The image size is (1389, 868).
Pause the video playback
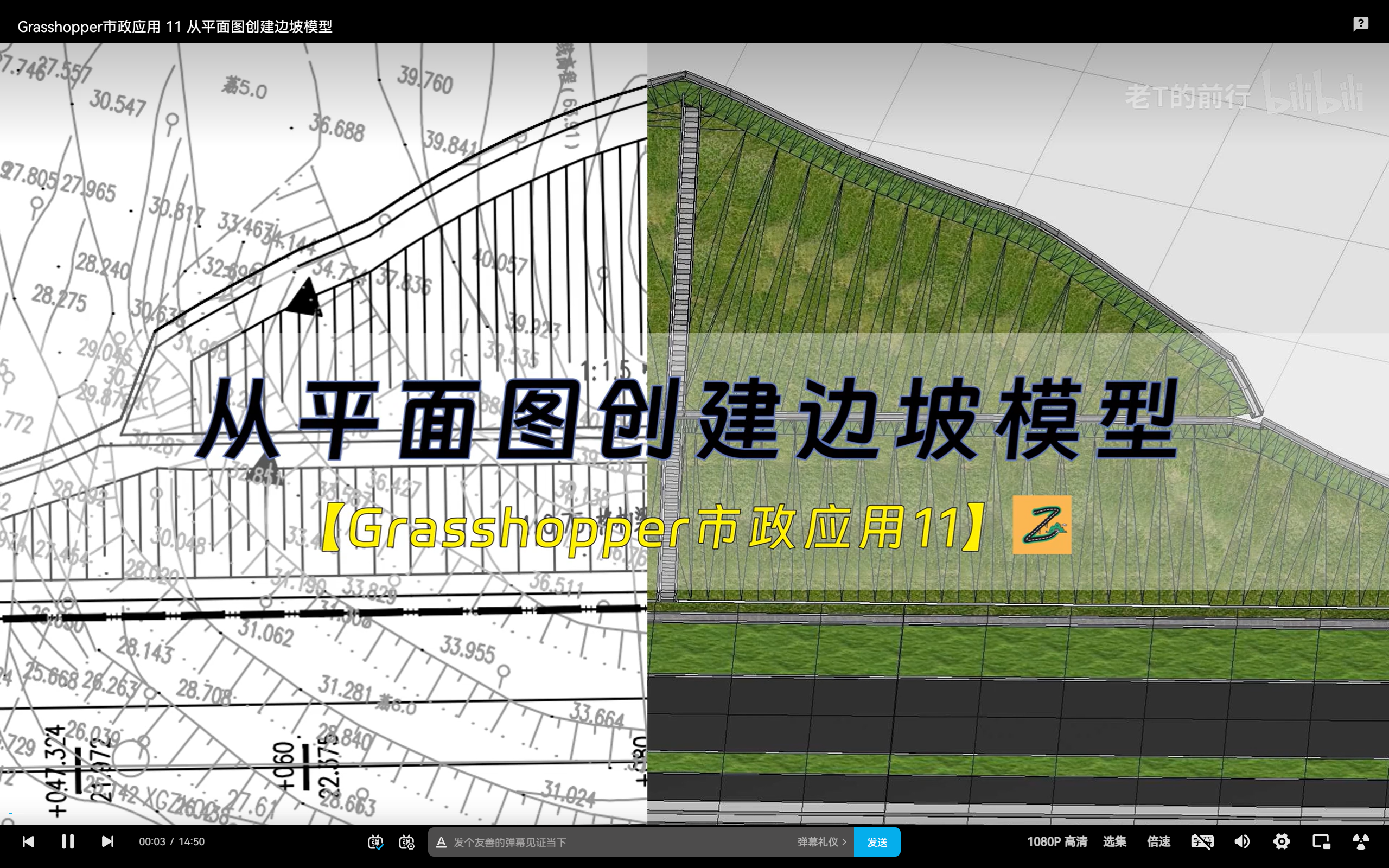tap(68, 841)
